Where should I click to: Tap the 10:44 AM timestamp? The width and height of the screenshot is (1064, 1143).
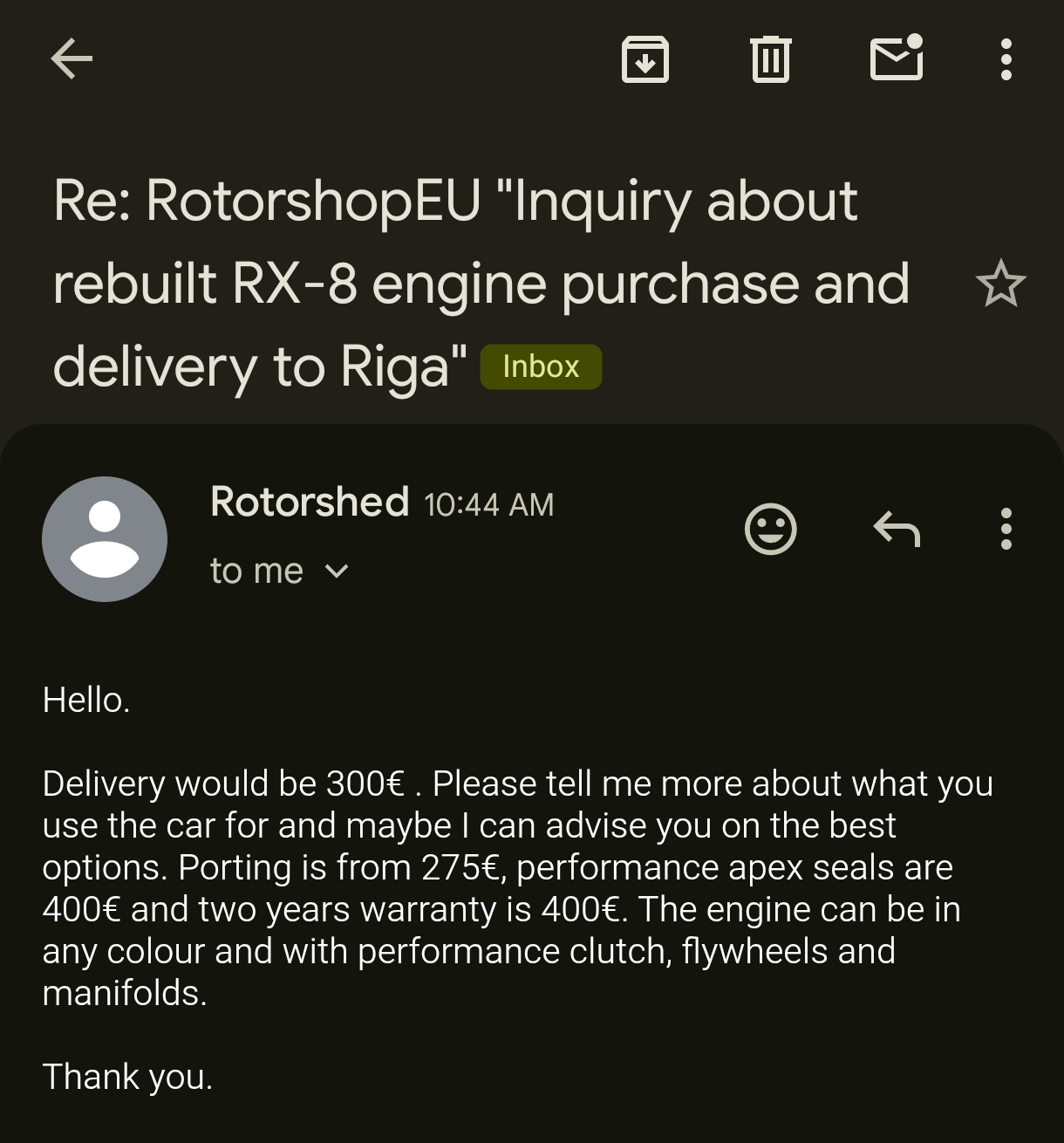click(x=488, y=504)
